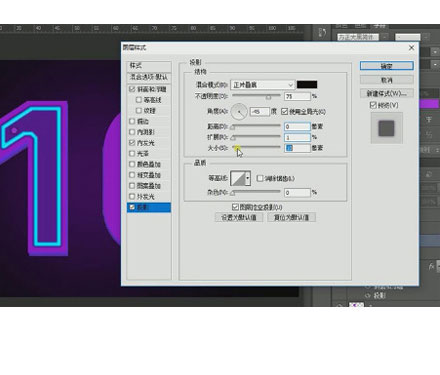Click the Distance value input field

click(297, 127)
